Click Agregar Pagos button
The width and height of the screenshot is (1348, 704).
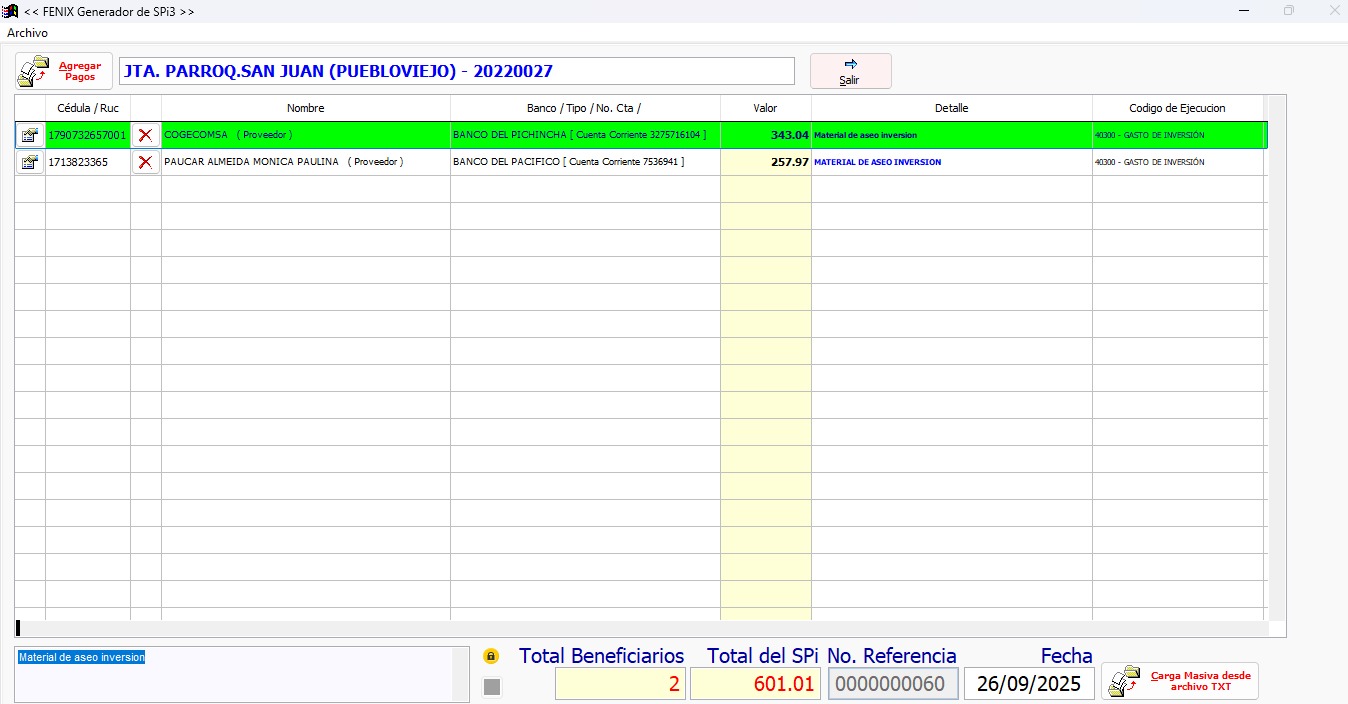[64, 71]
